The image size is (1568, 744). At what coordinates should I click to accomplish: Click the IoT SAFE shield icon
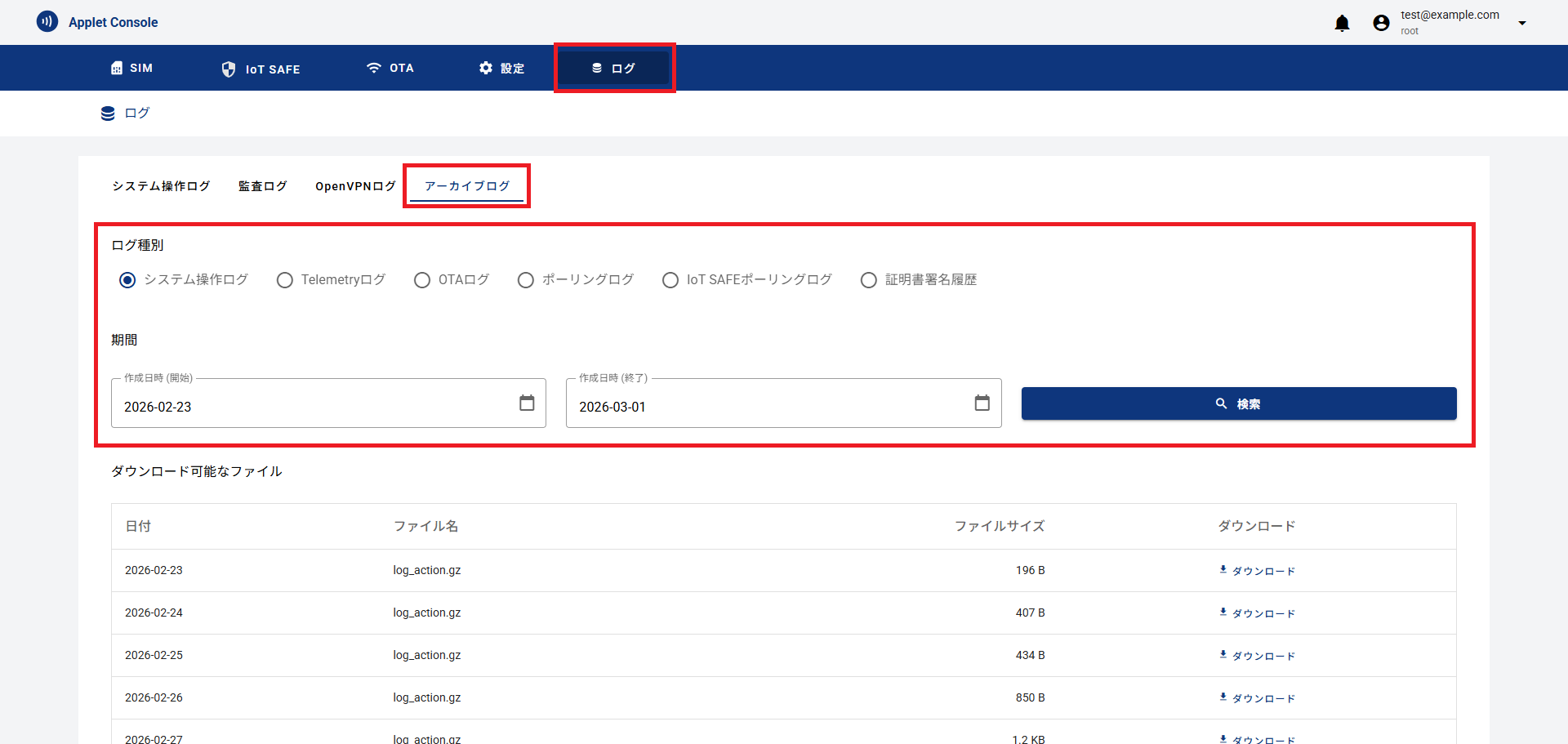point(229,69)
